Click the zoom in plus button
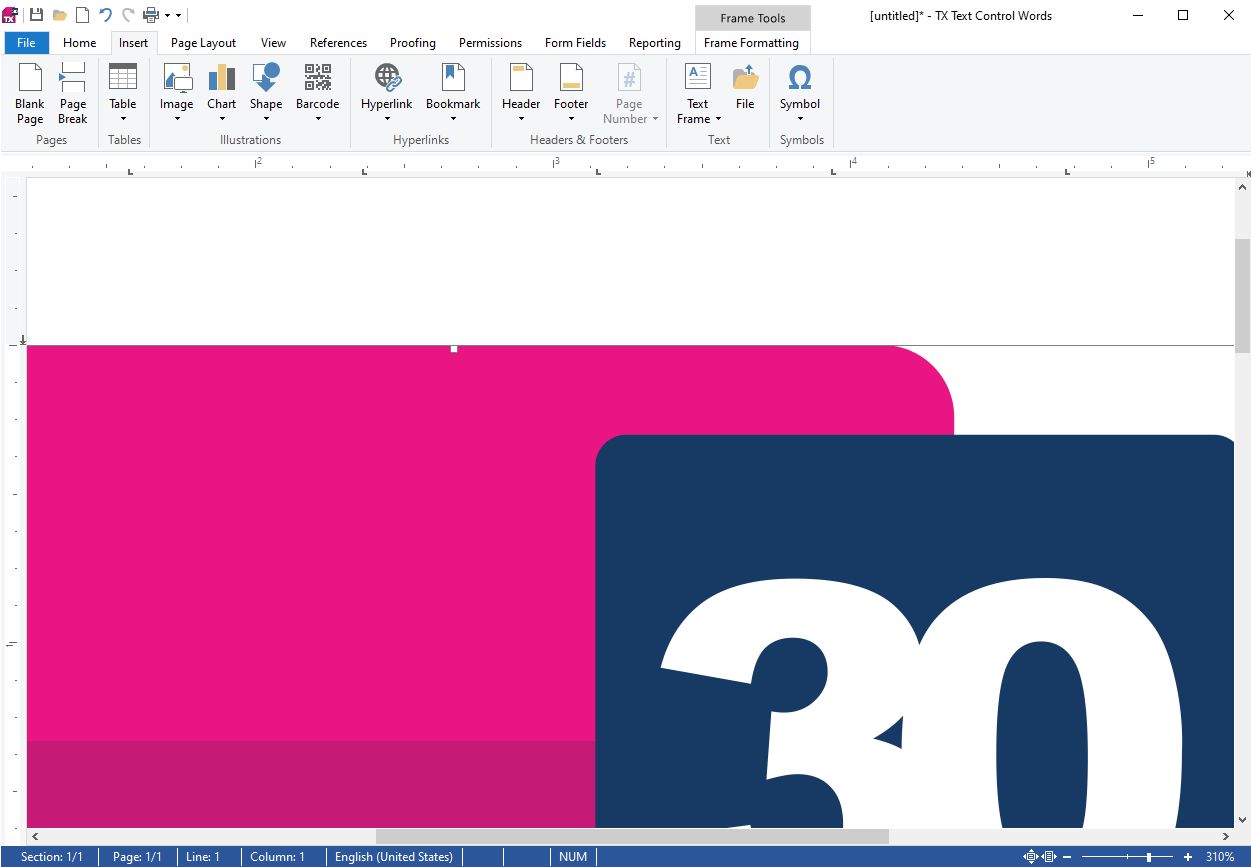The width and height of the screenshot is (1251, 867). (1188, 857)
